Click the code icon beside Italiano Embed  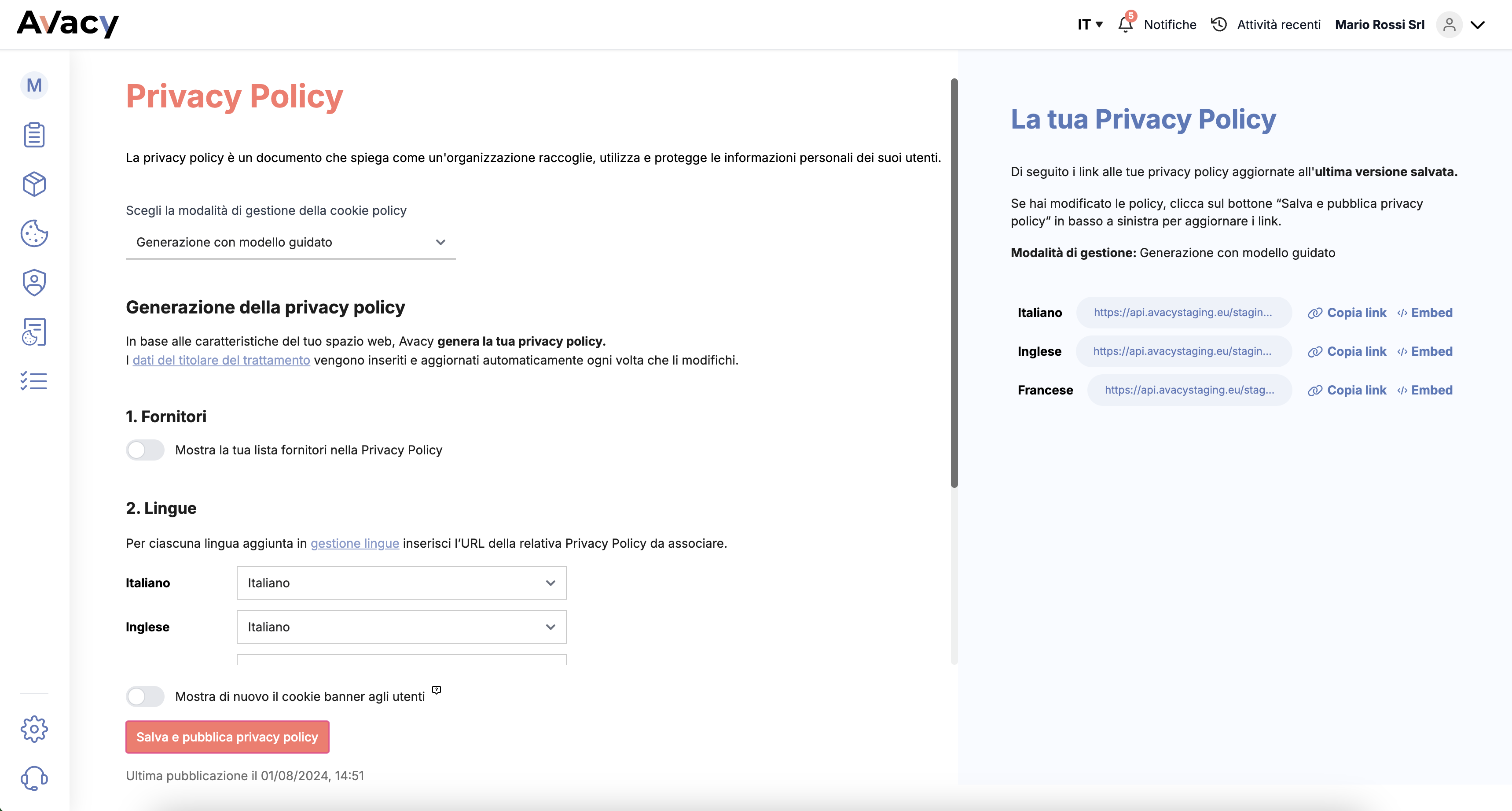coord(1402,313)
